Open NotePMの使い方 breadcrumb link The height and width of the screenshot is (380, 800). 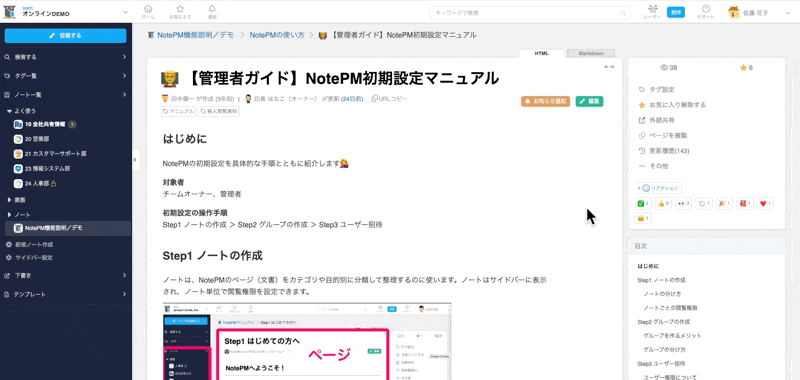277,35
